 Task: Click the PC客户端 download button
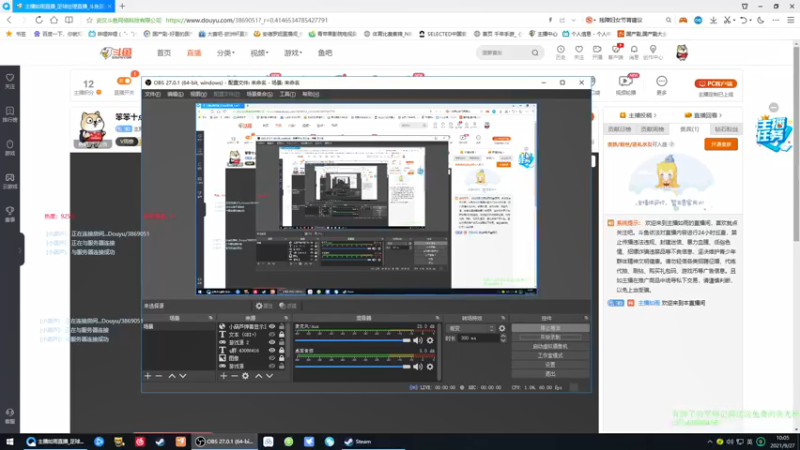[x=715, y=84]
